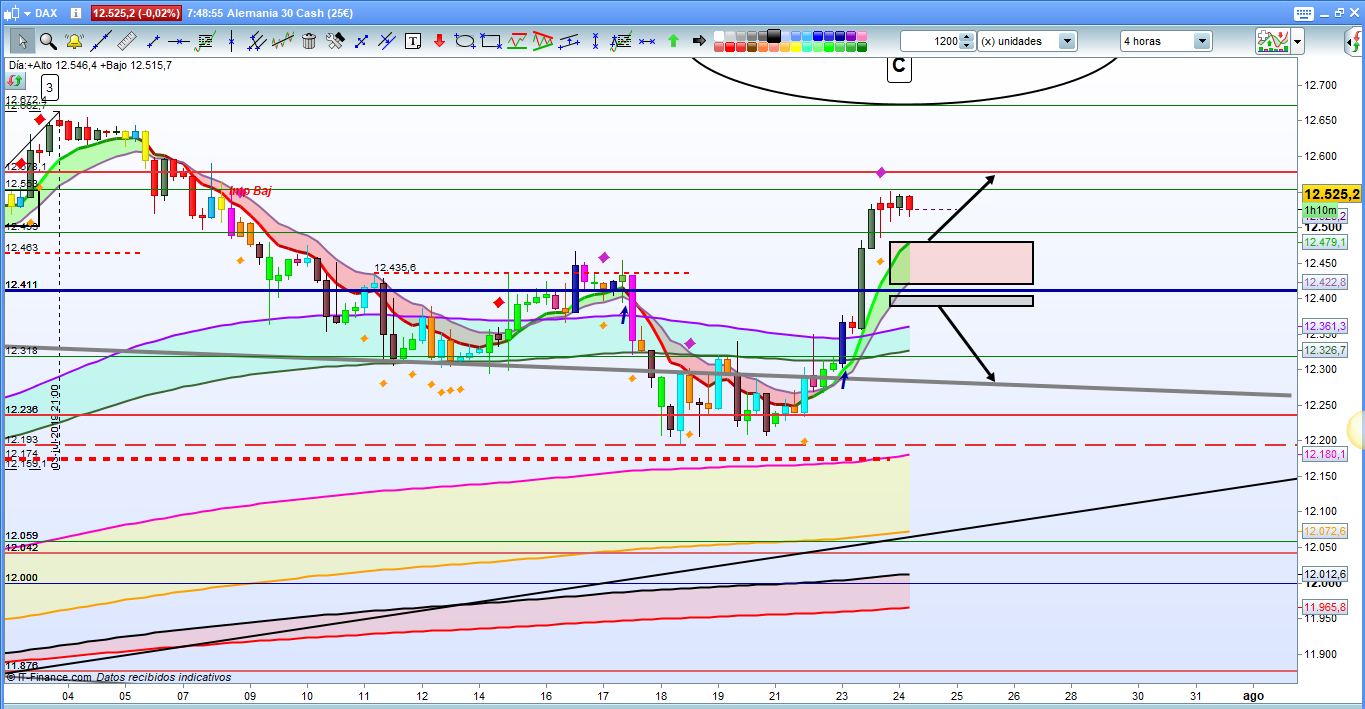Click the 1200 units input field
Image resolution: width=1365 pixels, height=709 pixels.
tap(929, 41)
